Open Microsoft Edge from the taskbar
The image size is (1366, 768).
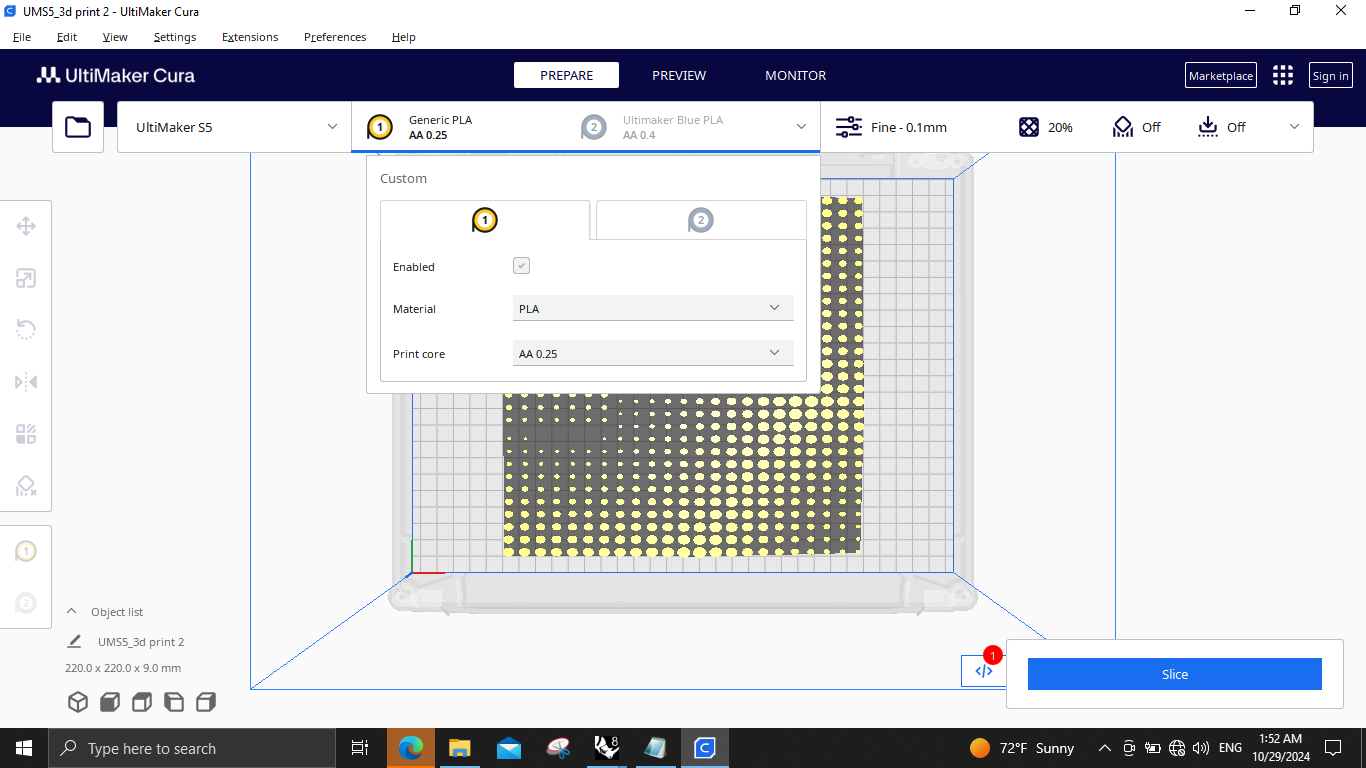[x=411, y=748]
